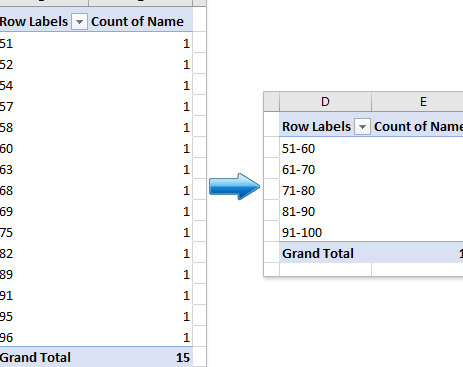The image size is (463, 367).
Task: Select row label 95 in left table
Action: (6, 317)
